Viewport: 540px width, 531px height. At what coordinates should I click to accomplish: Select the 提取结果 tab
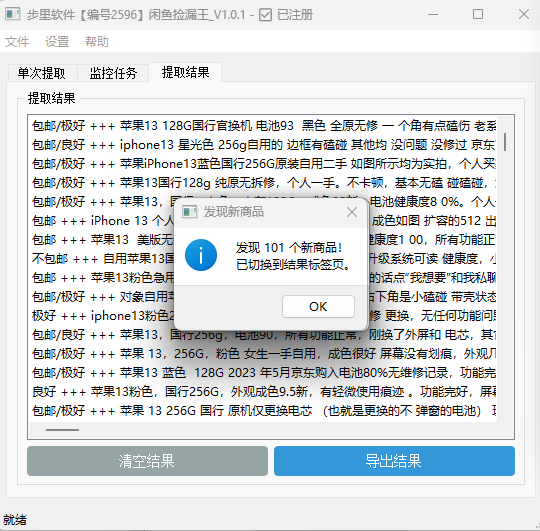(x=185, y=72)
